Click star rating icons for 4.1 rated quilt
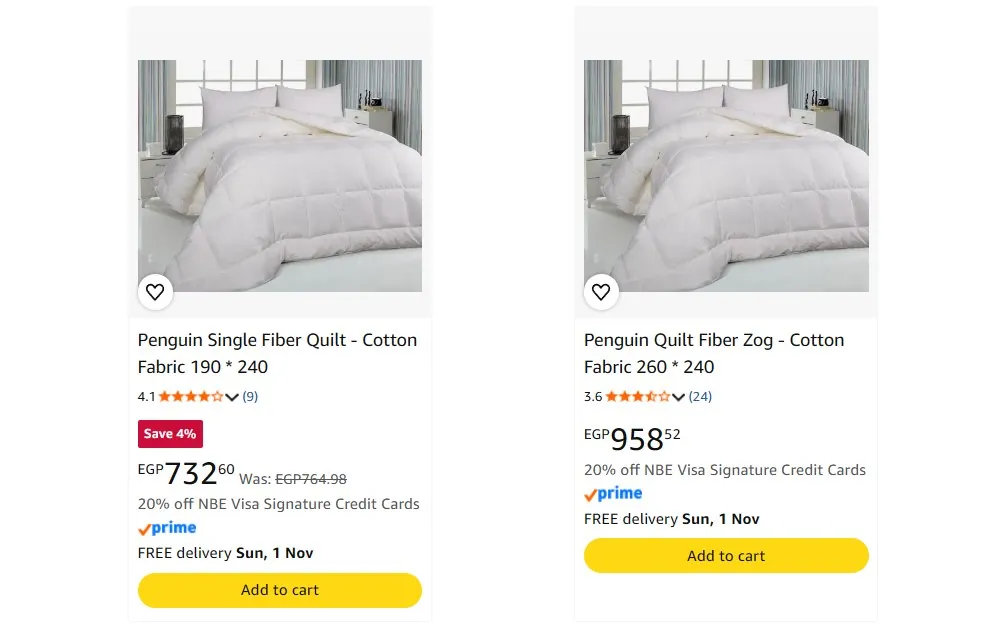The height and width of the screenshot is (629, 1001). click(x=191, y=397)
